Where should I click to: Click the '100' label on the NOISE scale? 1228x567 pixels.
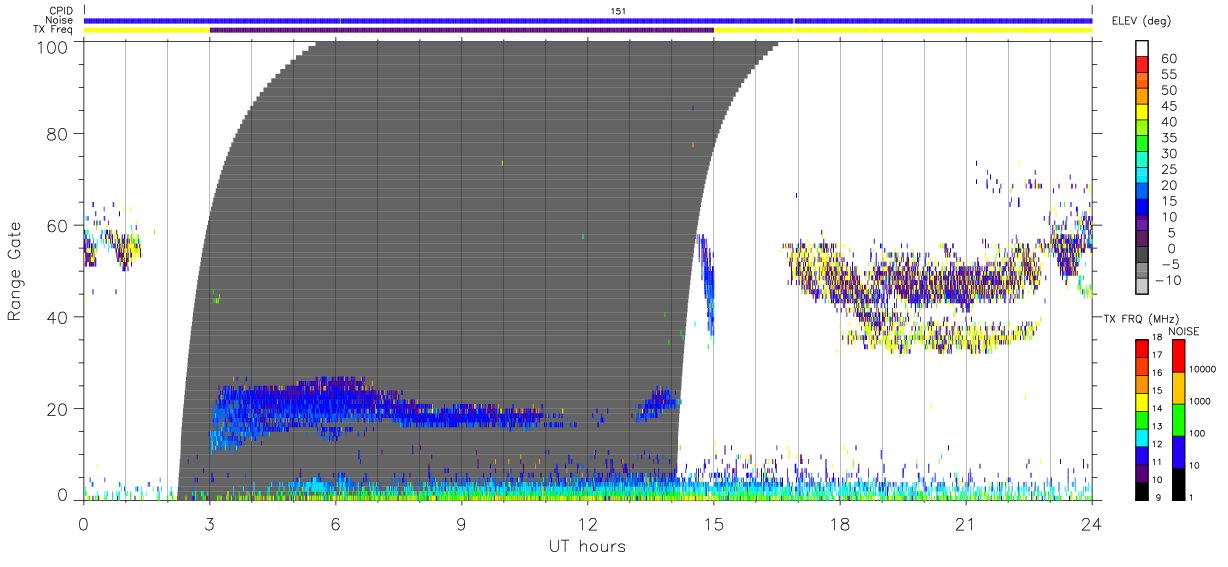(1198, 435)
